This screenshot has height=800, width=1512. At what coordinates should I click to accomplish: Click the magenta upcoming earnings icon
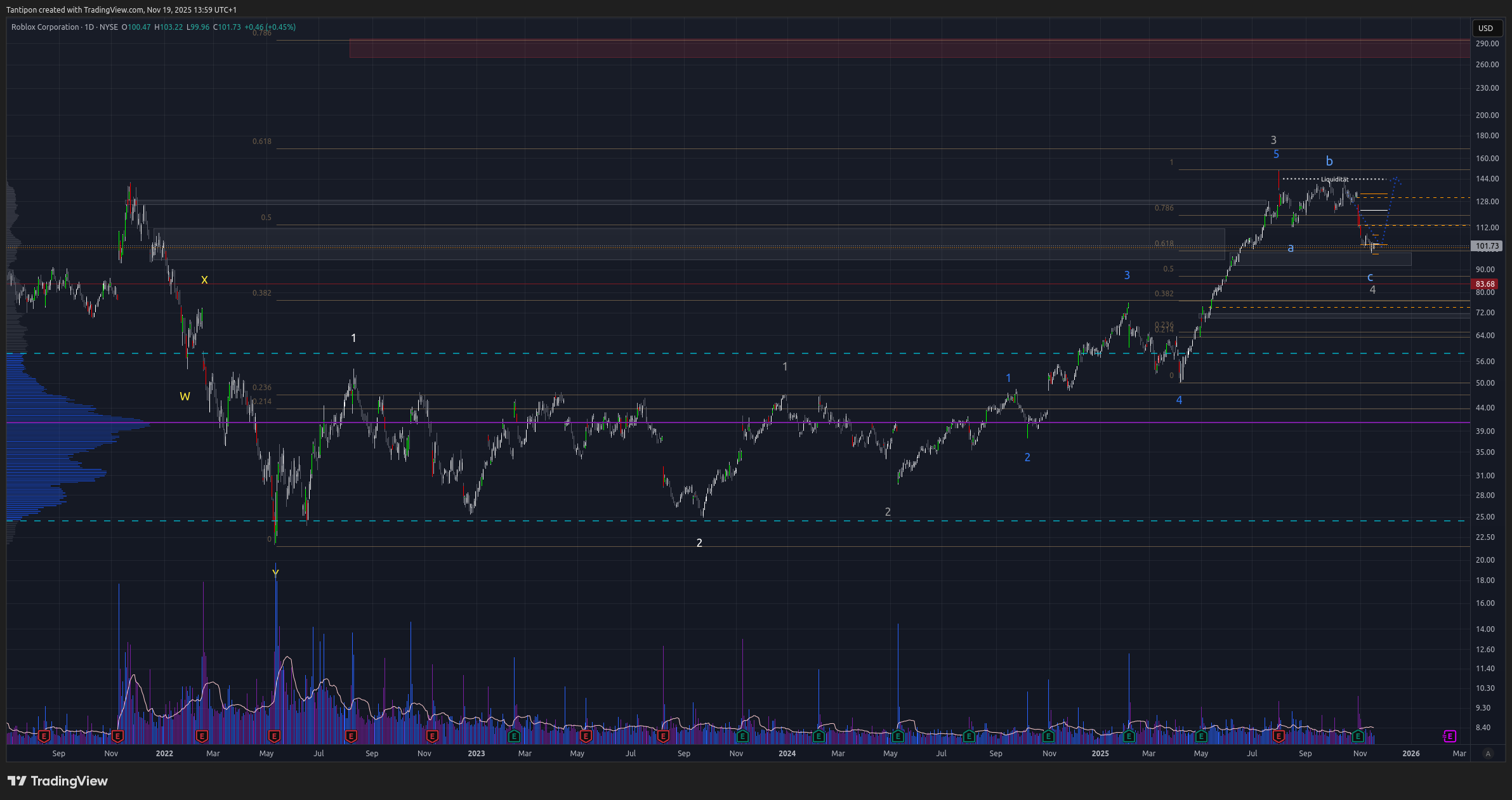pos(1449,736)
